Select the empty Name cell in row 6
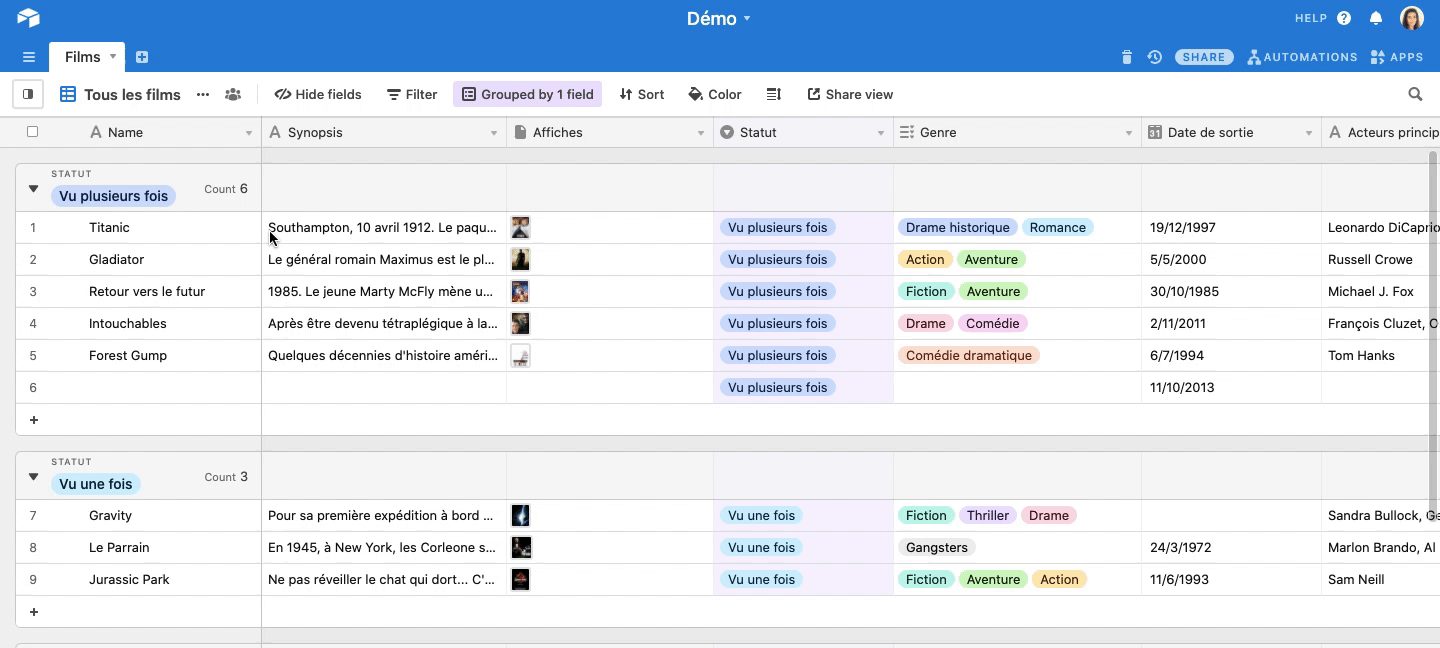Viewport: 1440px width, 648px height. (x=138, y=388)
